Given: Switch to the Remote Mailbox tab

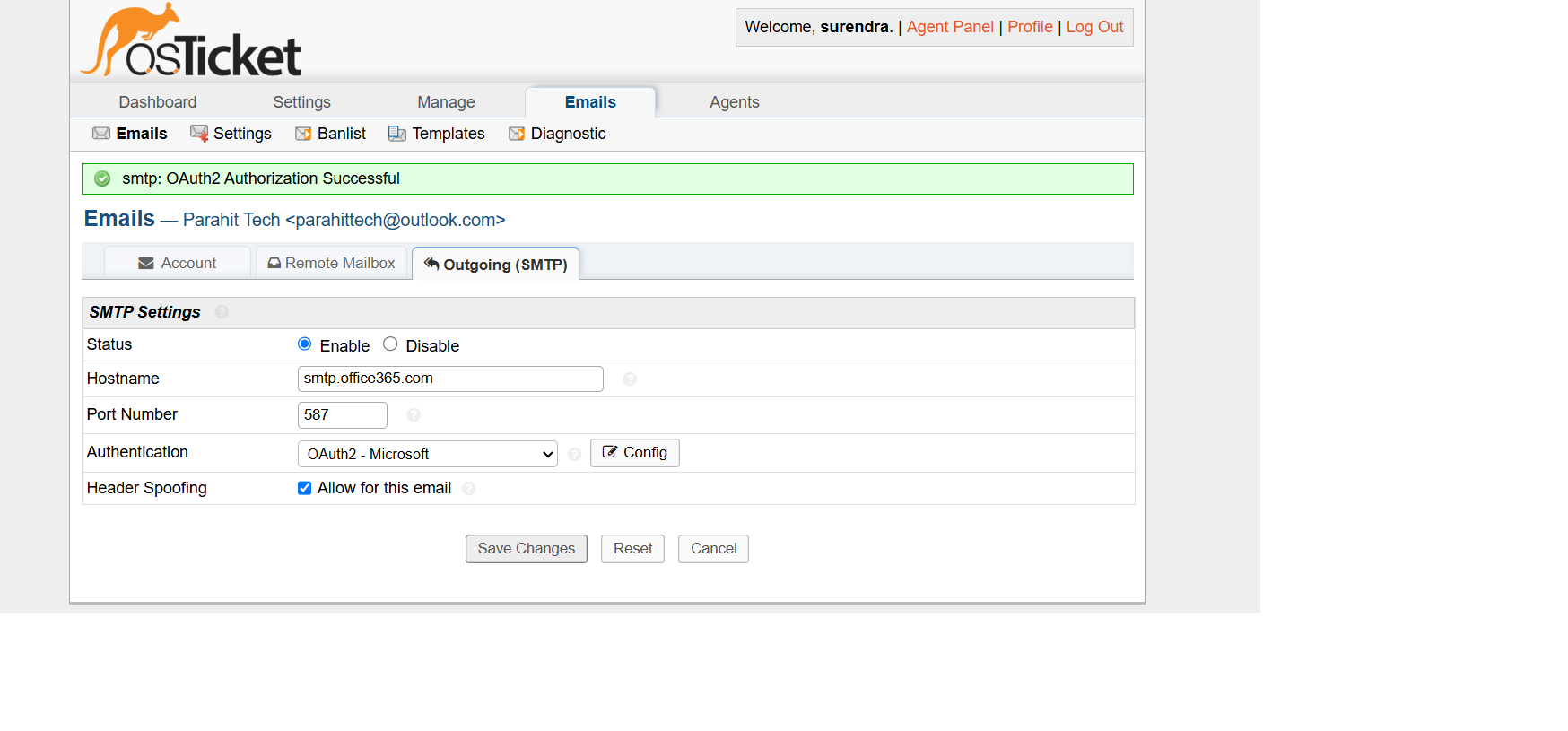Looking at the screenshot, I should point(331,263).
